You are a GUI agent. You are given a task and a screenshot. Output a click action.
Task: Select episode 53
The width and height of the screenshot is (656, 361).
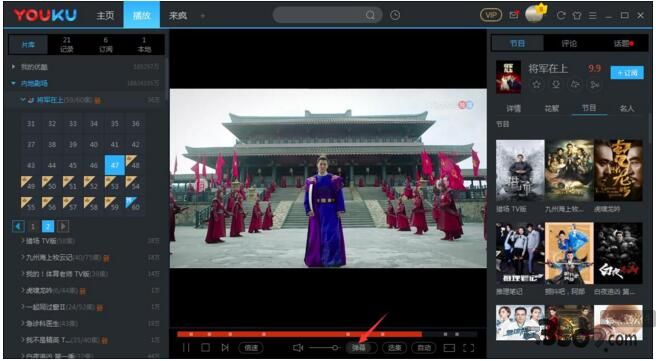(x=115, y=185)
